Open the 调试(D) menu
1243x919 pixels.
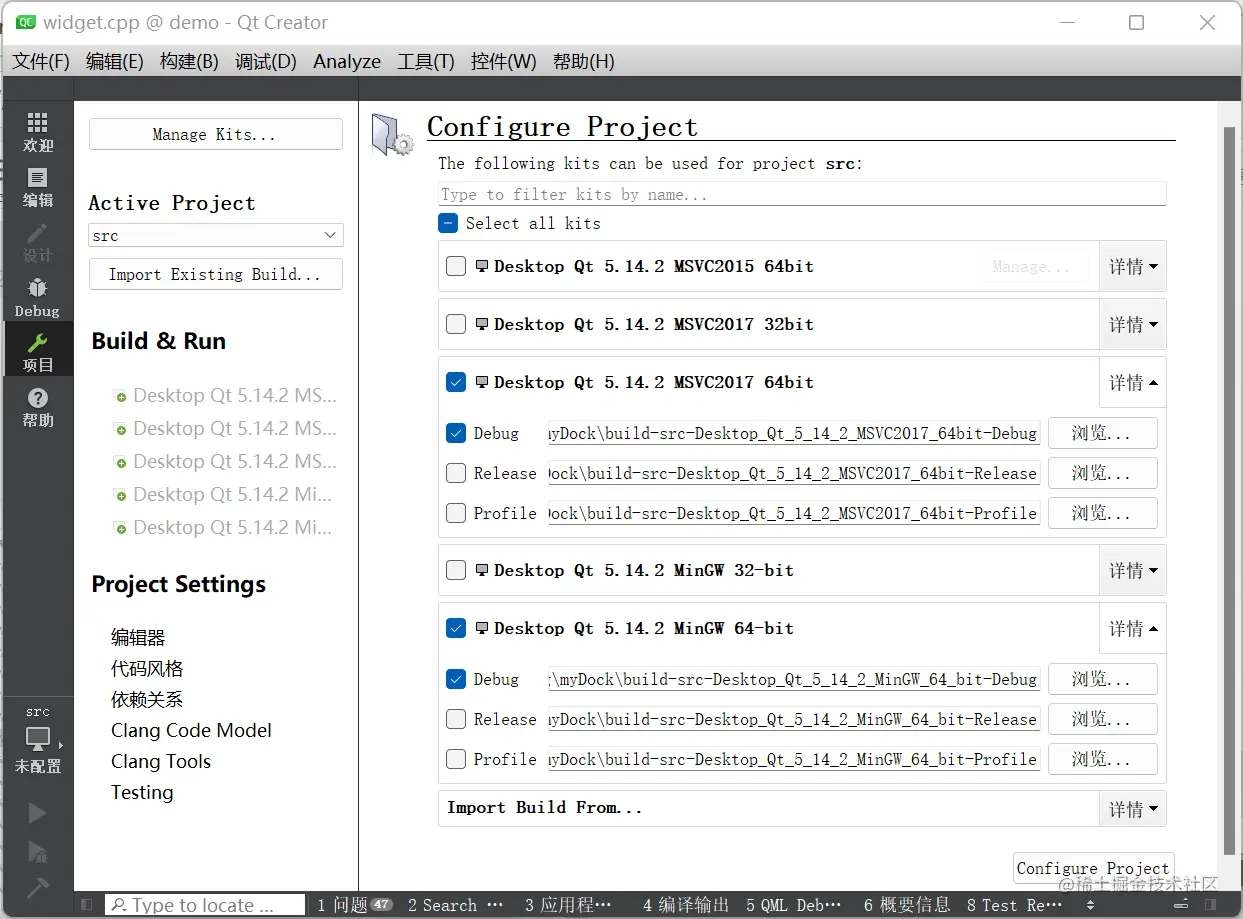tap(266, 61)
